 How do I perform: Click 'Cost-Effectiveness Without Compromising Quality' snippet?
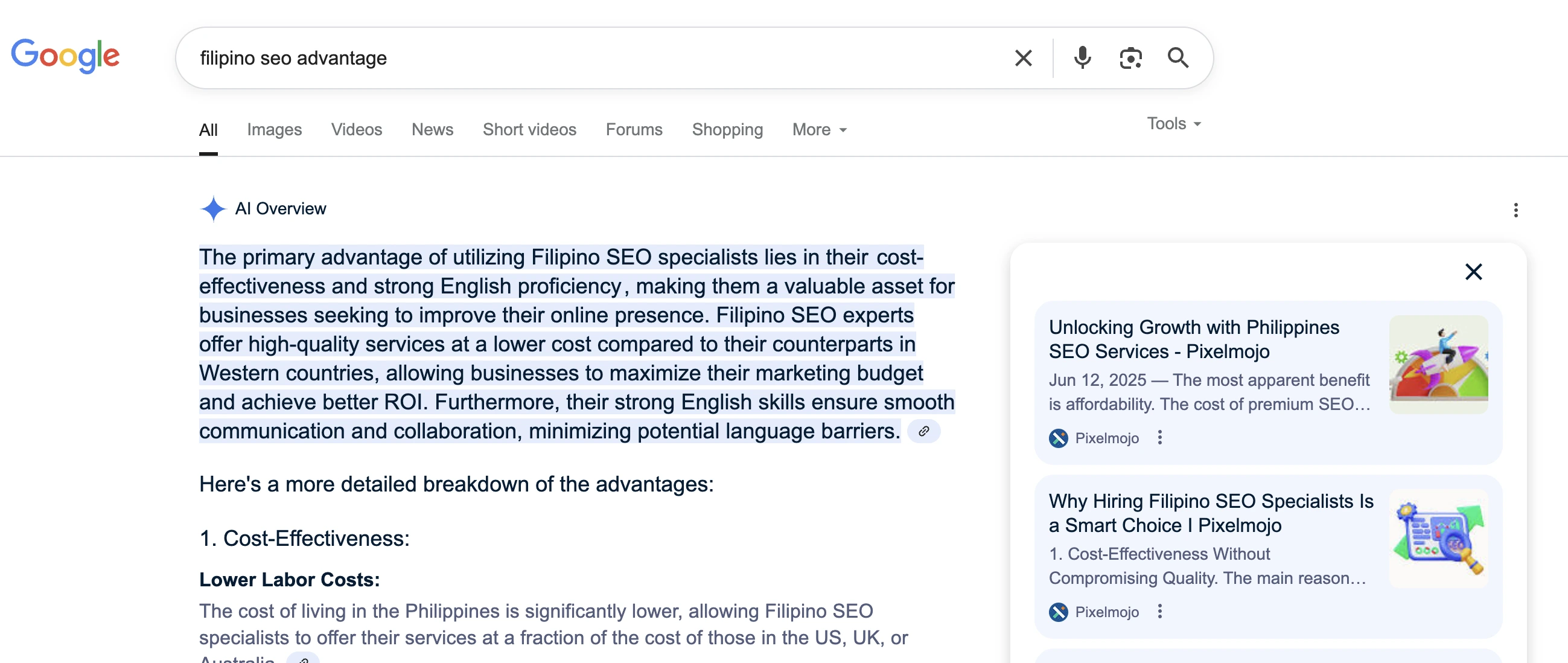[x=1208, y=566]
